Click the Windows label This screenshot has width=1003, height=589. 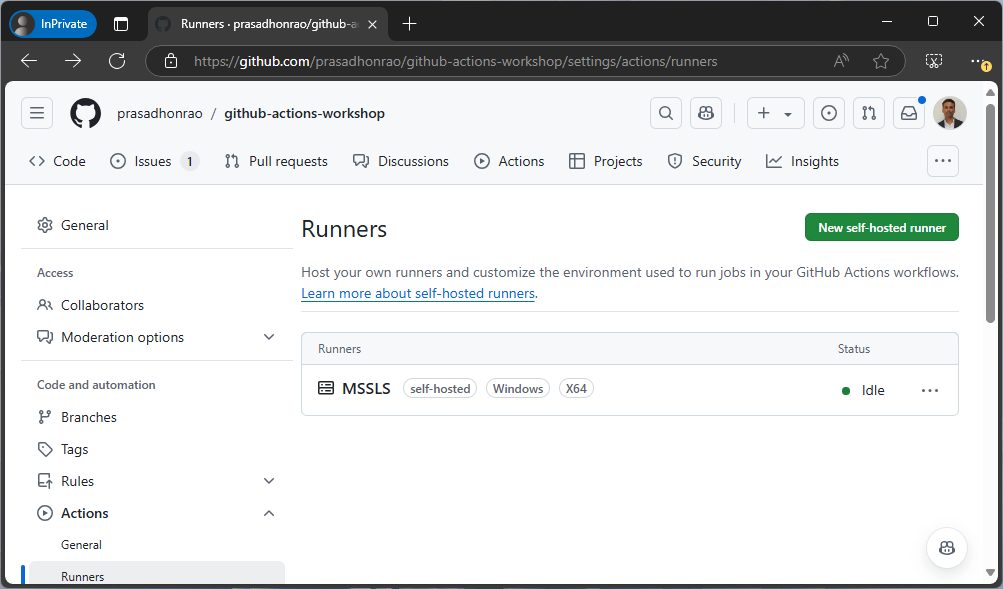coord(517,388)
